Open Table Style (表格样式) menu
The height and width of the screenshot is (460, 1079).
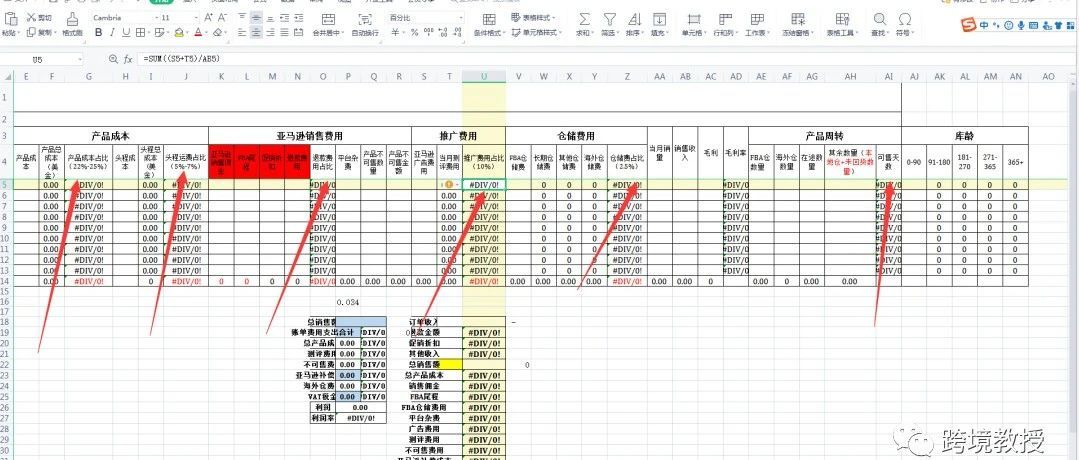click(535, 18)
